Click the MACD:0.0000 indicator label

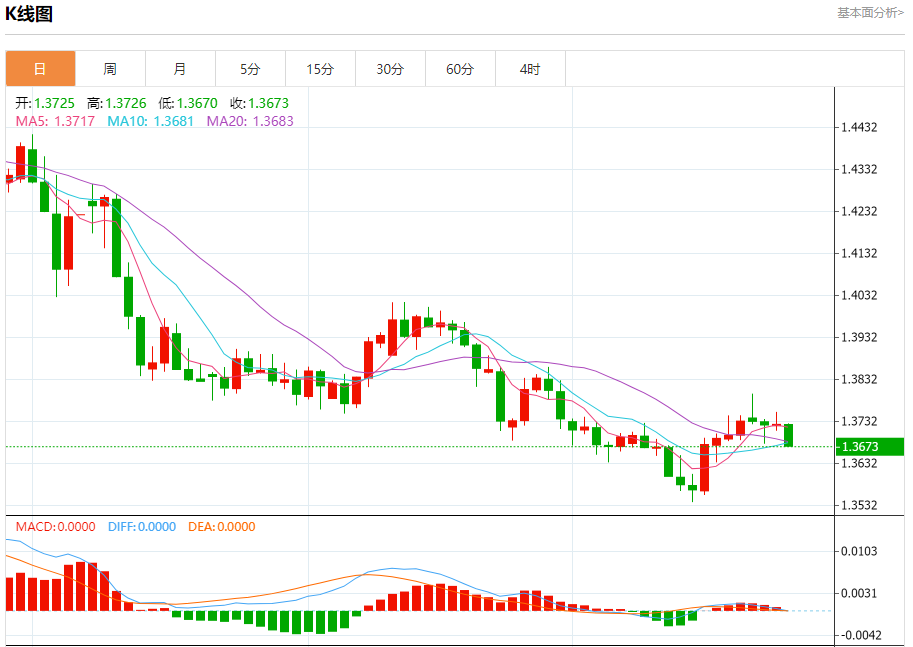click(55, 526)
